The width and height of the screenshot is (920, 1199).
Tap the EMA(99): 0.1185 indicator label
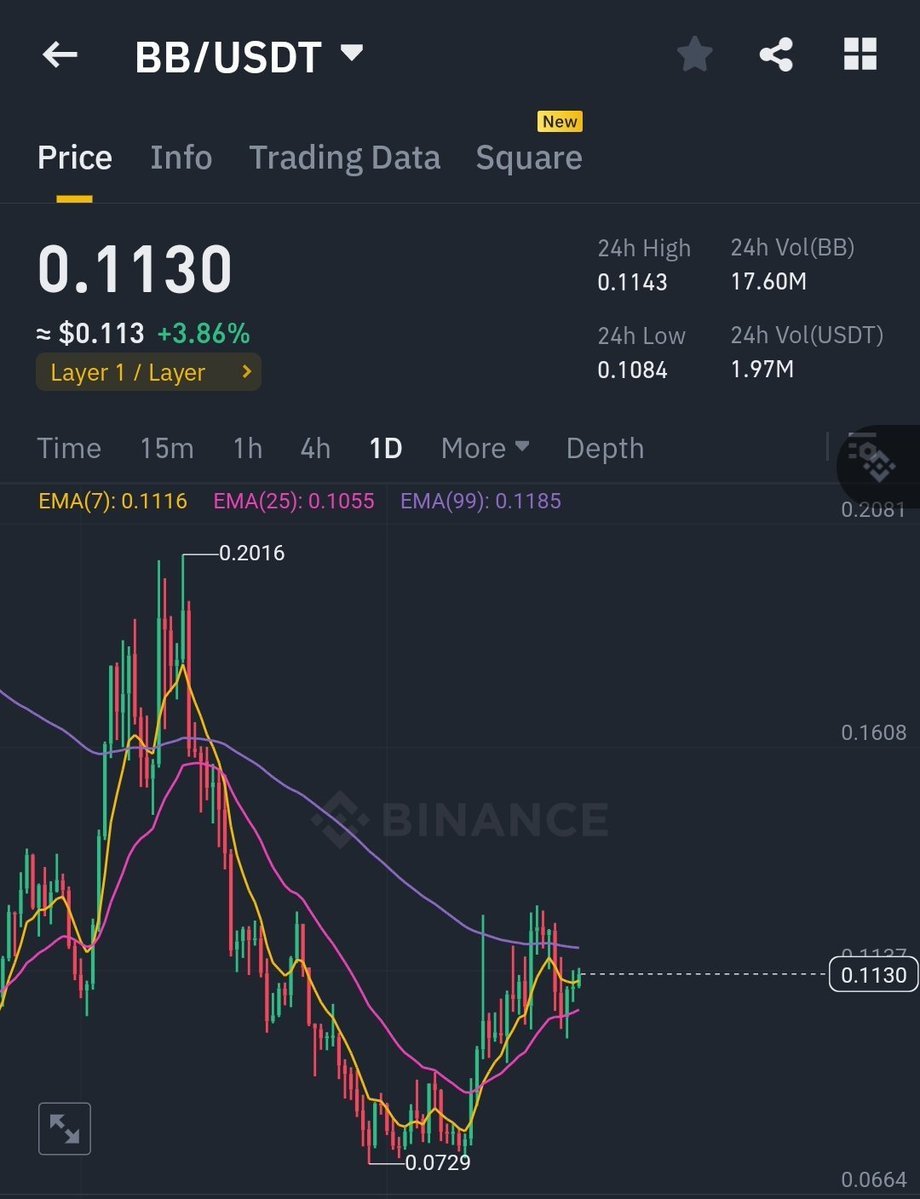[481, 501]
